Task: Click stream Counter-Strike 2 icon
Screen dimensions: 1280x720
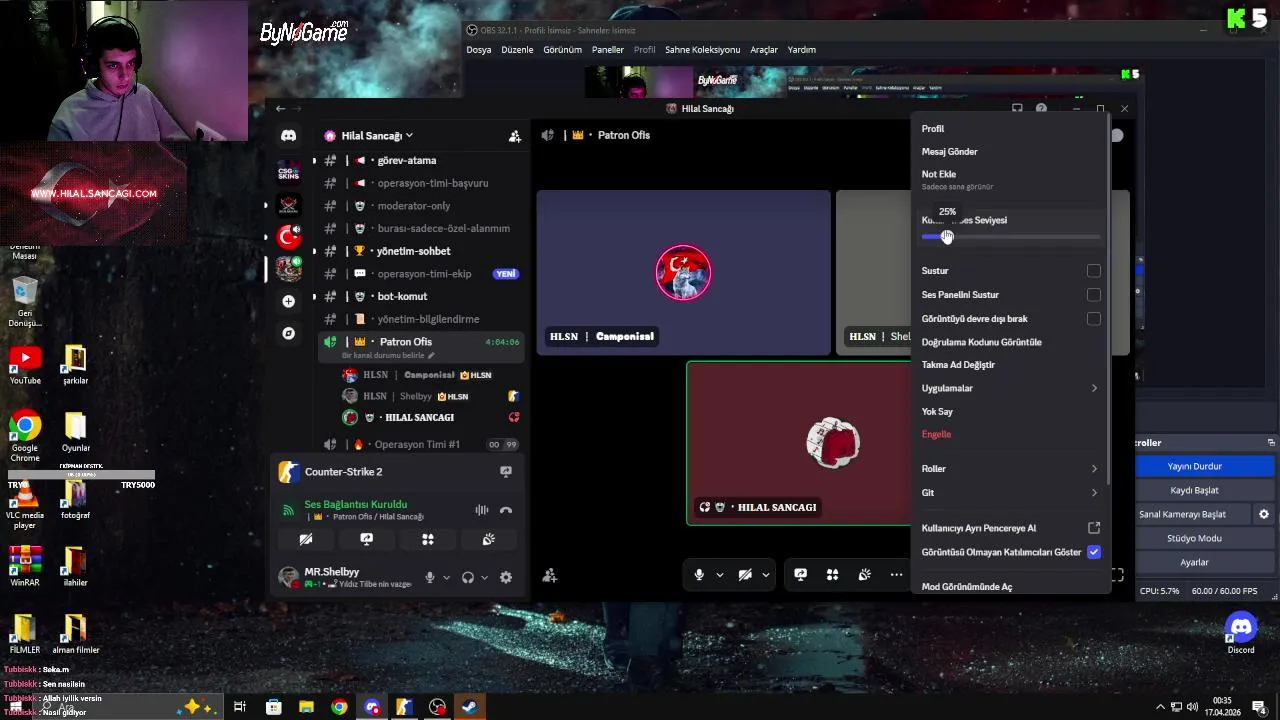Action: [506, 472]
